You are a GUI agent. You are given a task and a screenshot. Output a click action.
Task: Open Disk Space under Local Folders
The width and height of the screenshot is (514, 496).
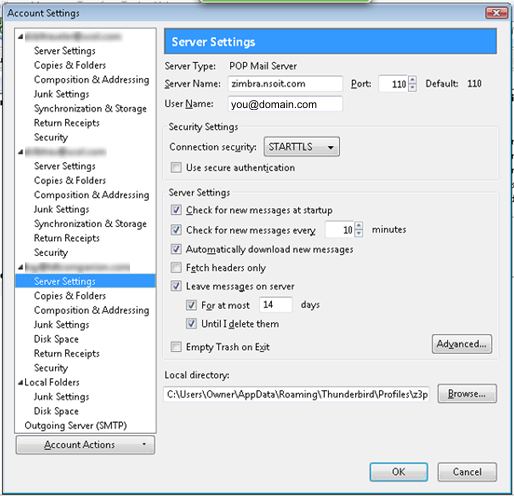[x=56, y=411]
